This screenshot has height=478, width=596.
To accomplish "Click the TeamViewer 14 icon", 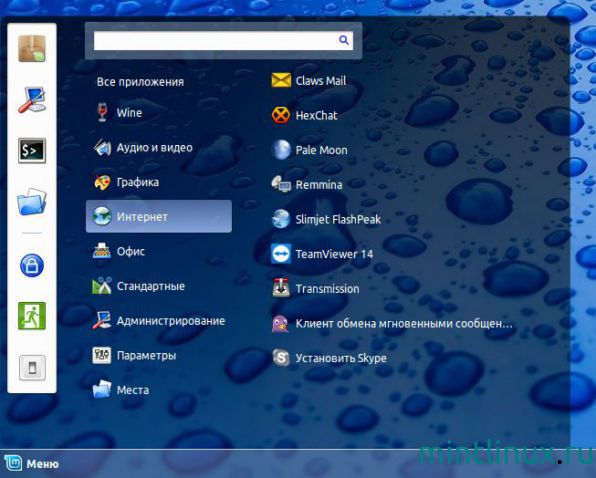I will click(281, 253).
